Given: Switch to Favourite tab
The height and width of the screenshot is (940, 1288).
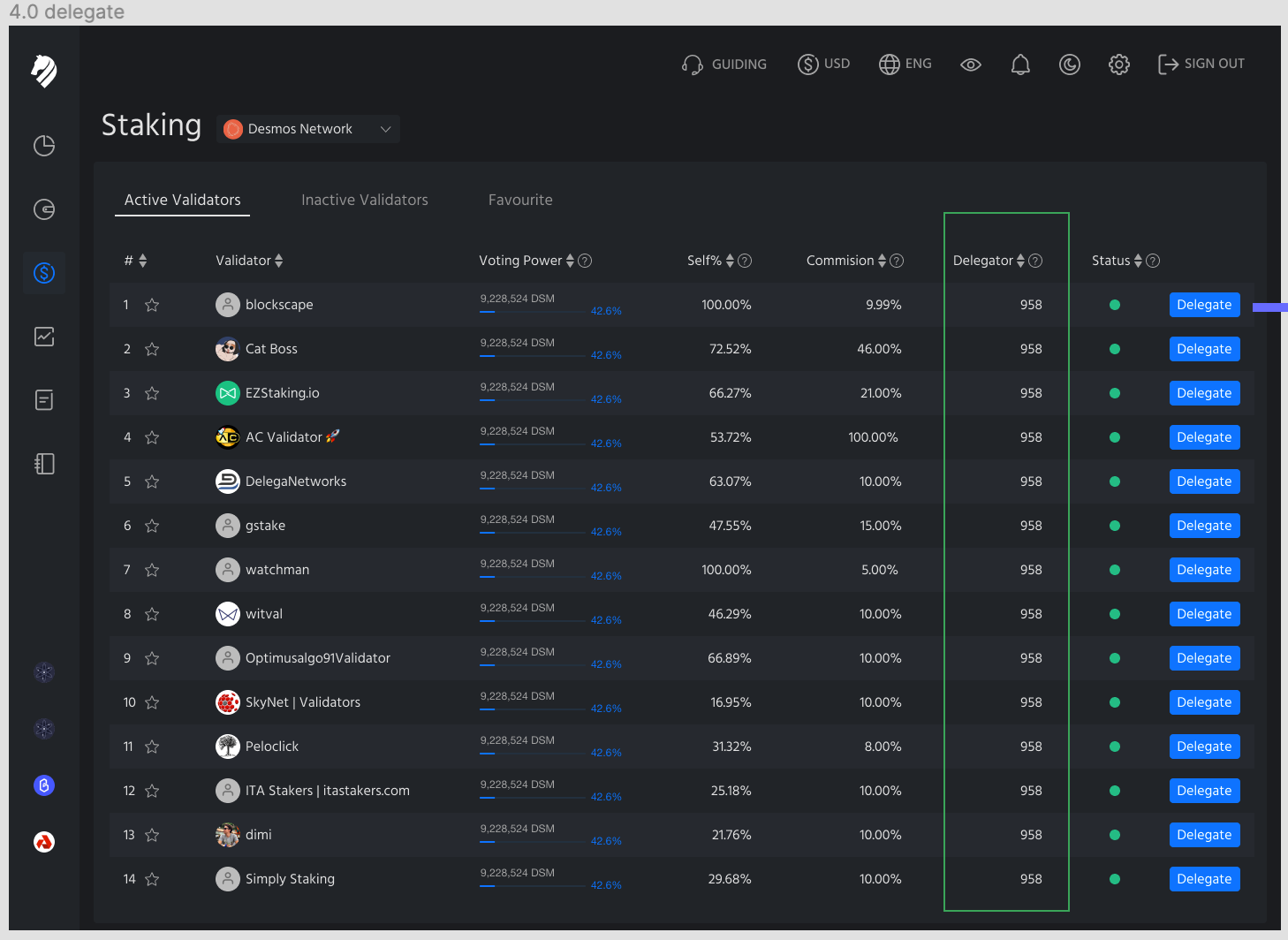Looking at the screenshot, I should 520,201.
